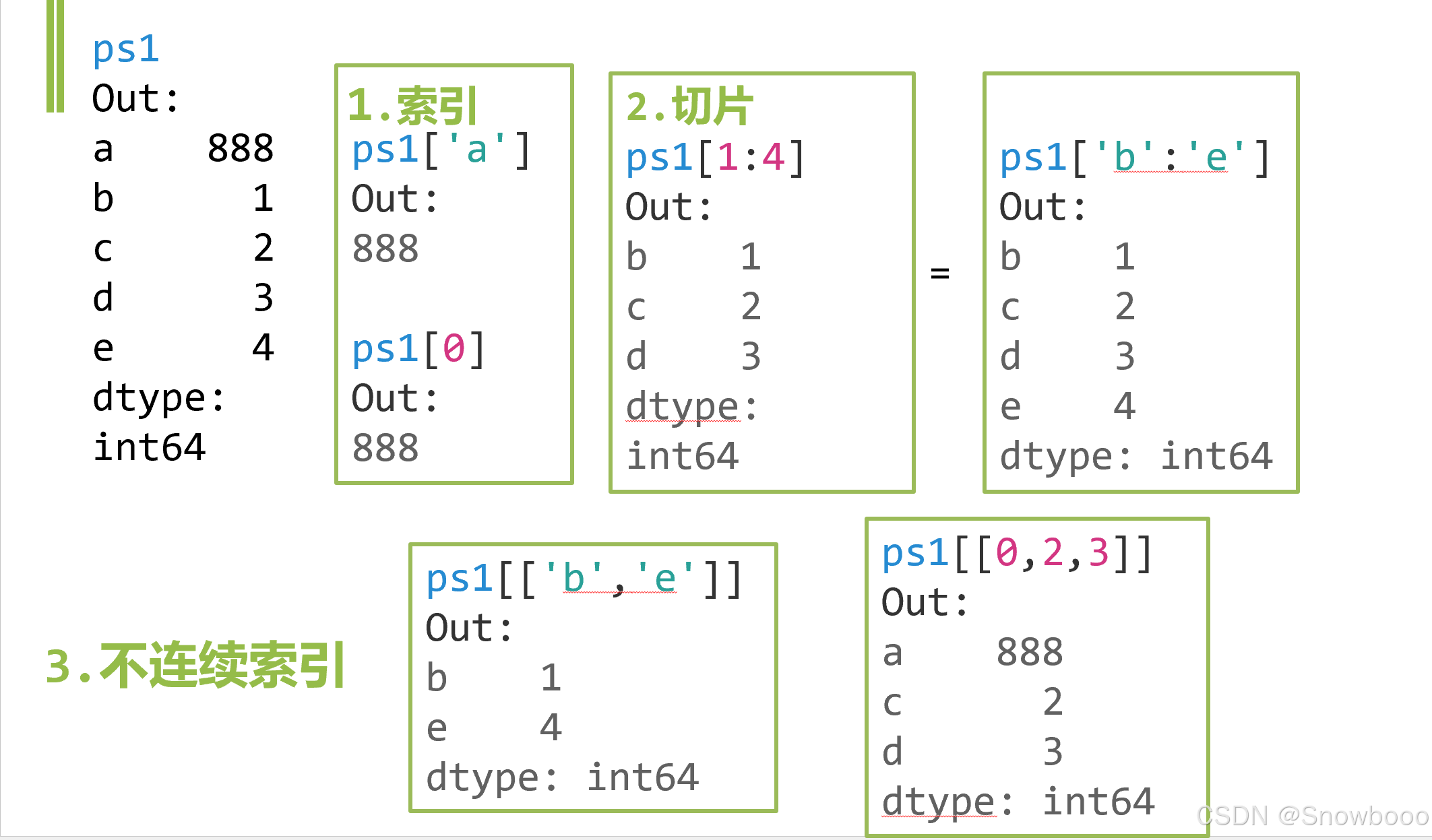Click the ps1[1:4] slice code
This screenshot has height=840, width=1432.
point(714,158)
